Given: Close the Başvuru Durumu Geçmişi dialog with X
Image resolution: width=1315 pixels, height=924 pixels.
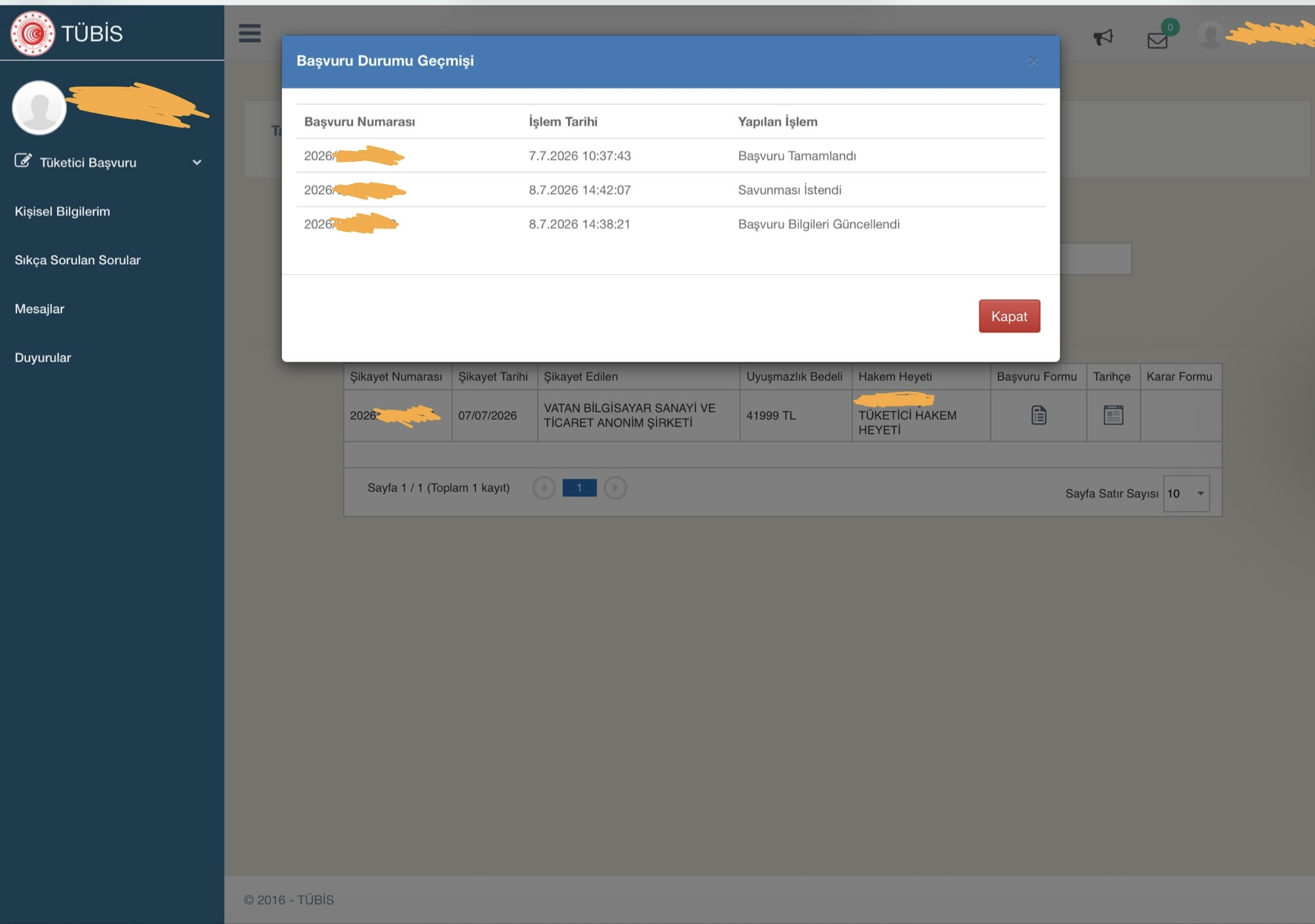Looking at the screenshot, I should 1034,61.
